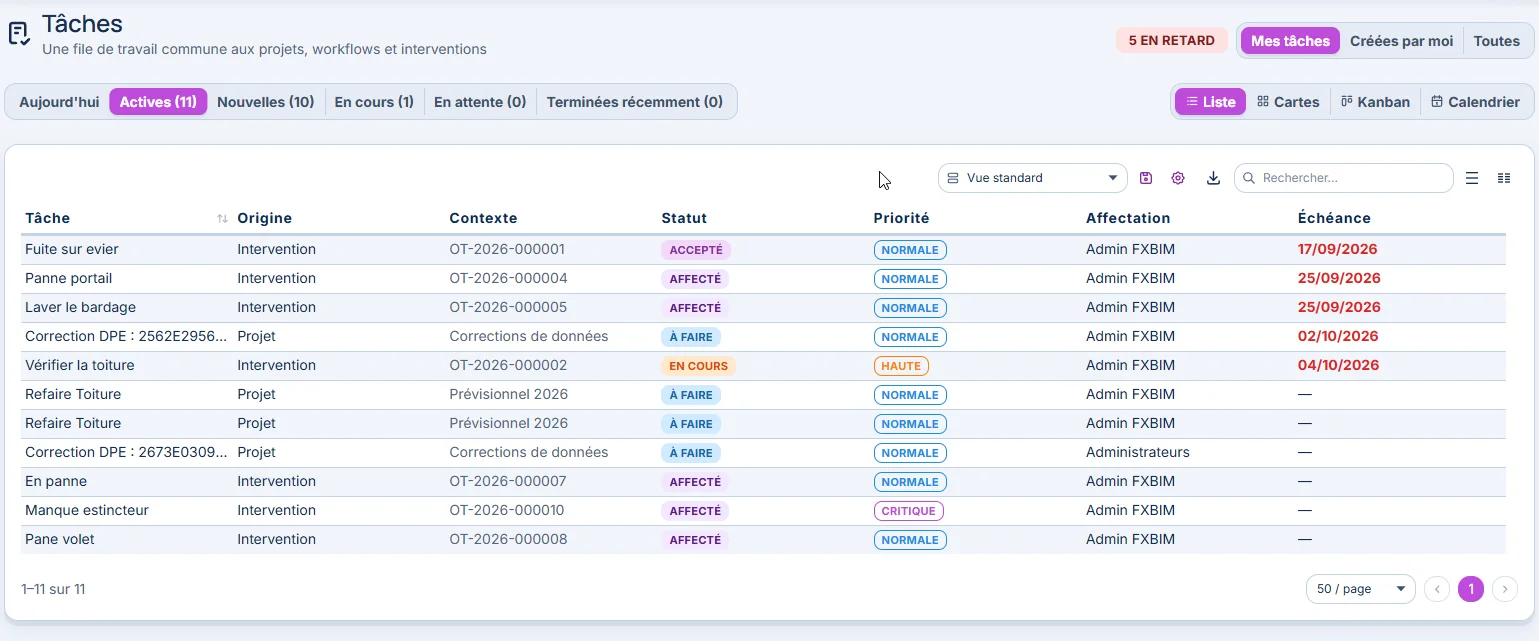Screen dimensions: 1539x641
Task: Select the Aujourd'hui filter tab
Action: point(59,102)
